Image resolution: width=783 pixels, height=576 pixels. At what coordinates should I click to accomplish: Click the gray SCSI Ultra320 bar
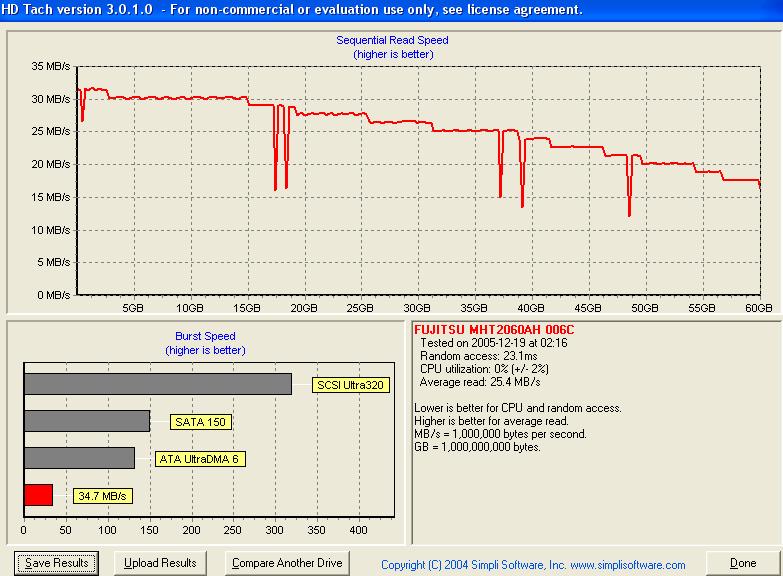click(158, 384)
